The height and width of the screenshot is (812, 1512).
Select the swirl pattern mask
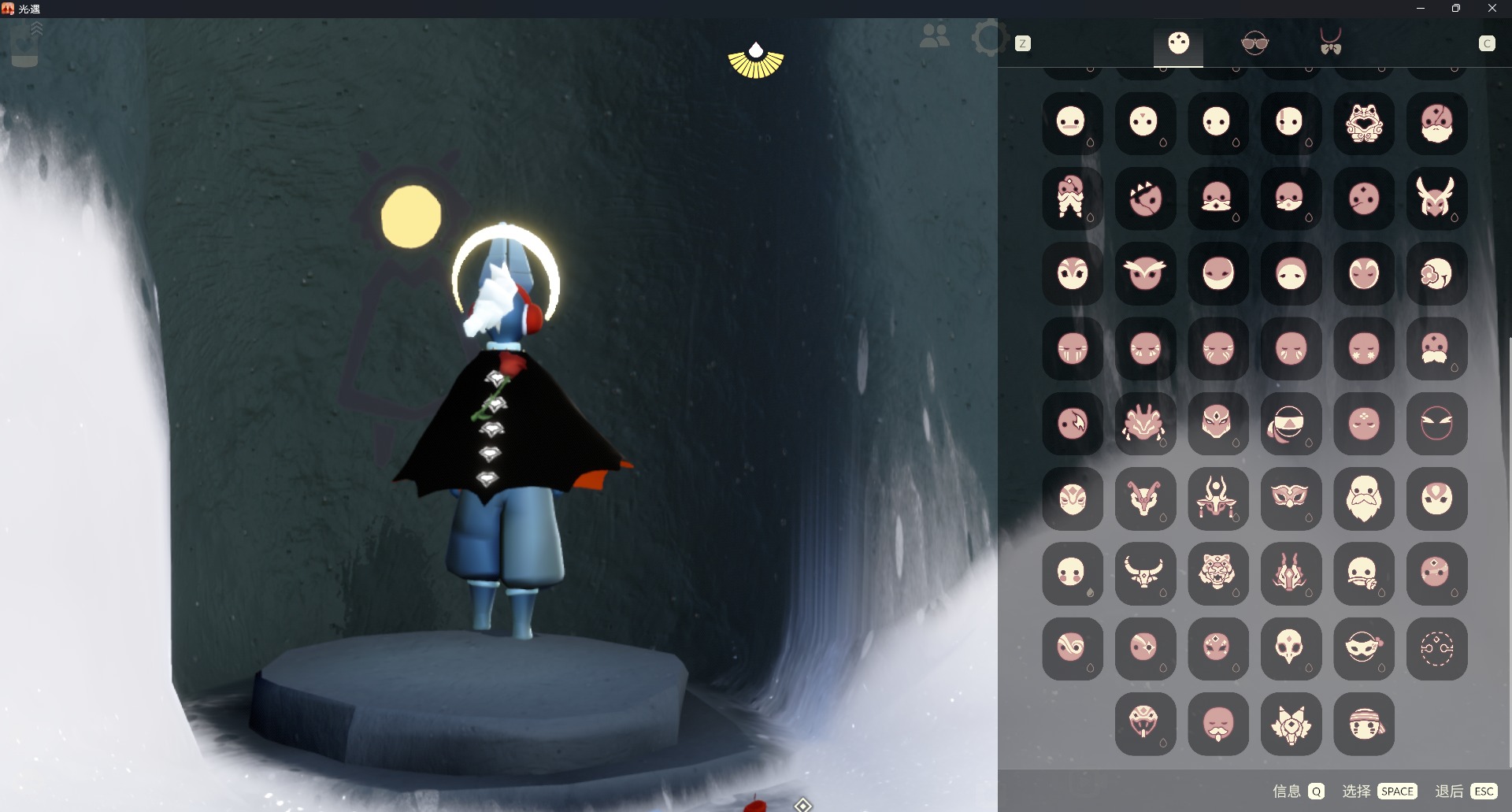tap(1073, 648)
